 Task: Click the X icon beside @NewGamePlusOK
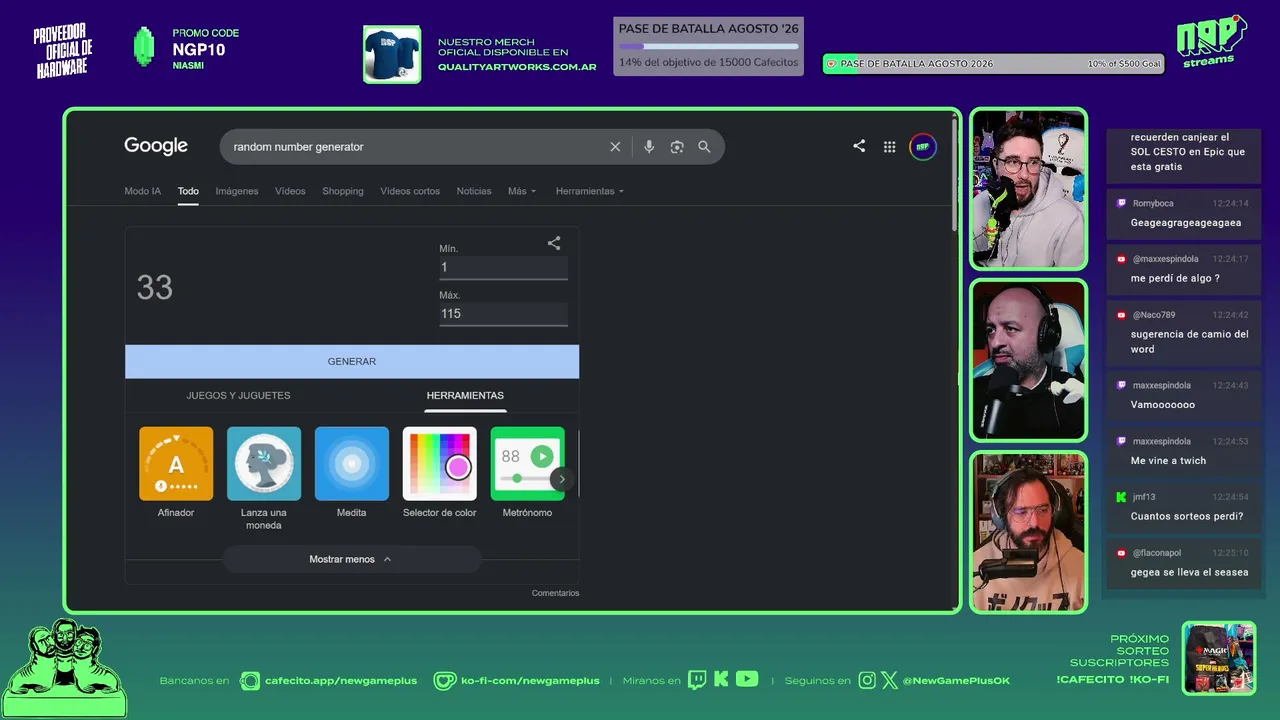pyautogui.click(x=889, y=680)
